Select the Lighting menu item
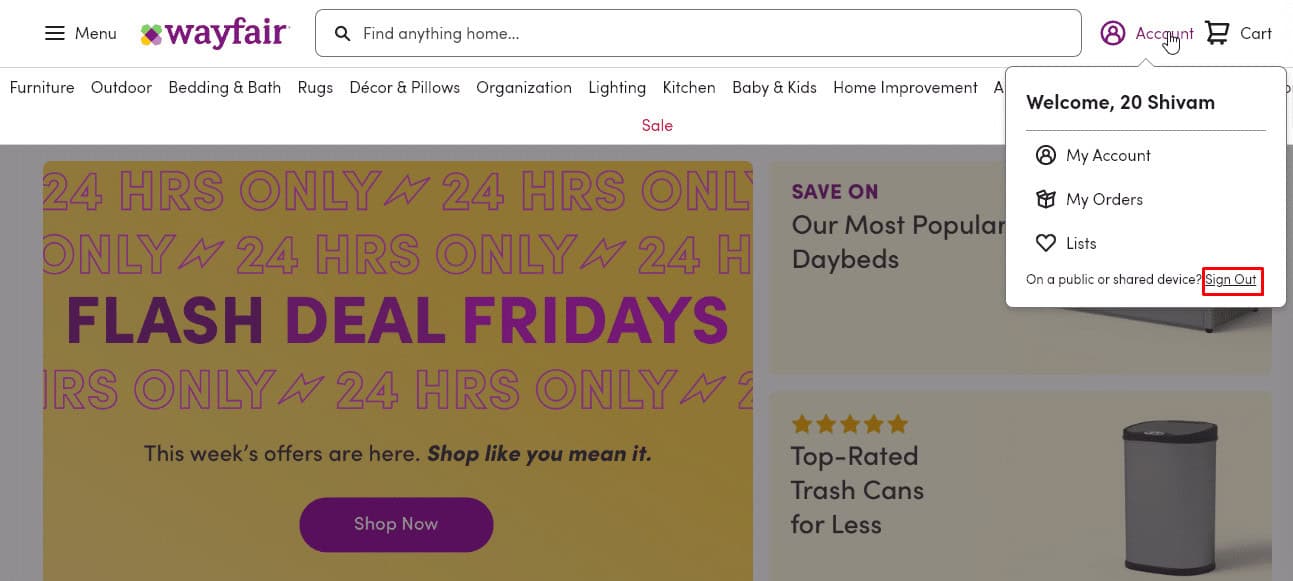The width and height of the screenshot is (1293, 581). [x=617, y=88]
